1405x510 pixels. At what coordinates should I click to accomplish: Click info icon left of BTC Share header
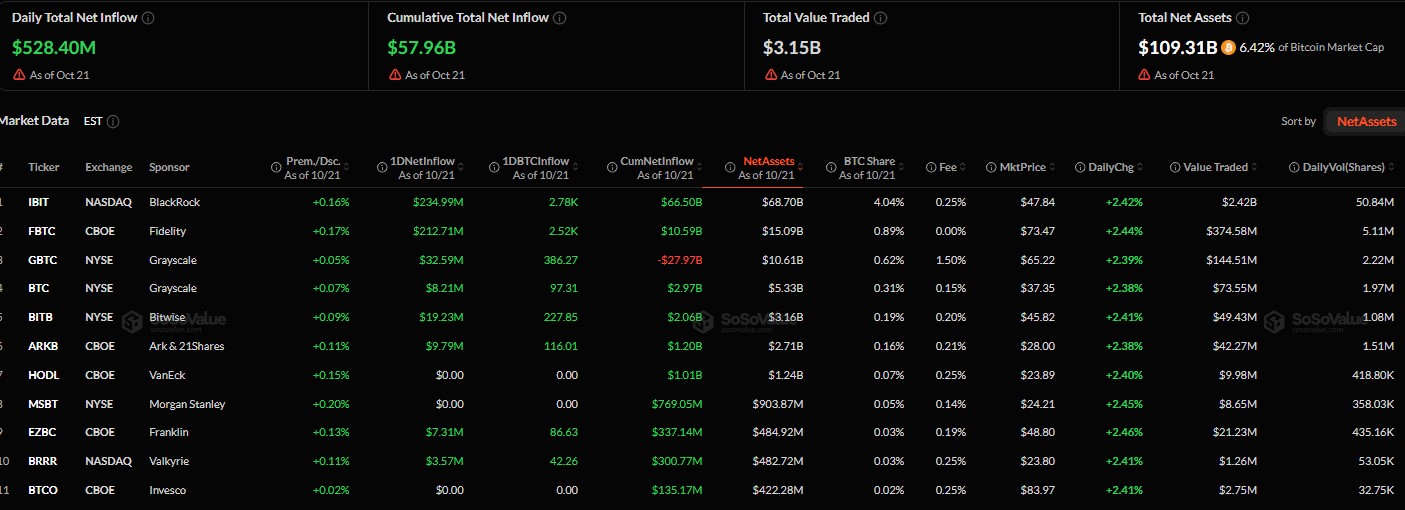coord(830,167)
